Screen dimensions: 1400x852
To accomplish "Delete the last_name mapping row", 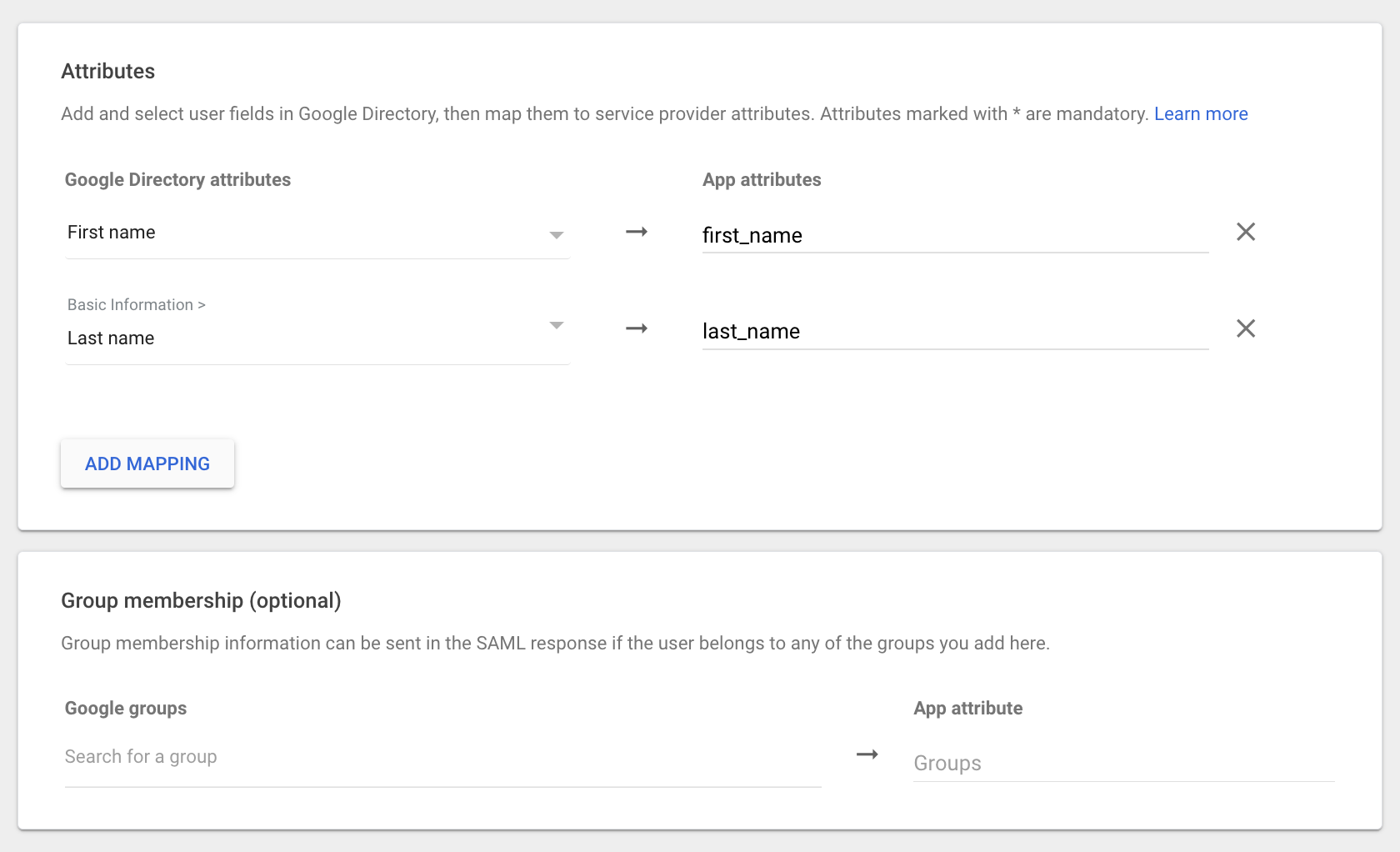I will pyautogui.click(x=1246, y=328).
